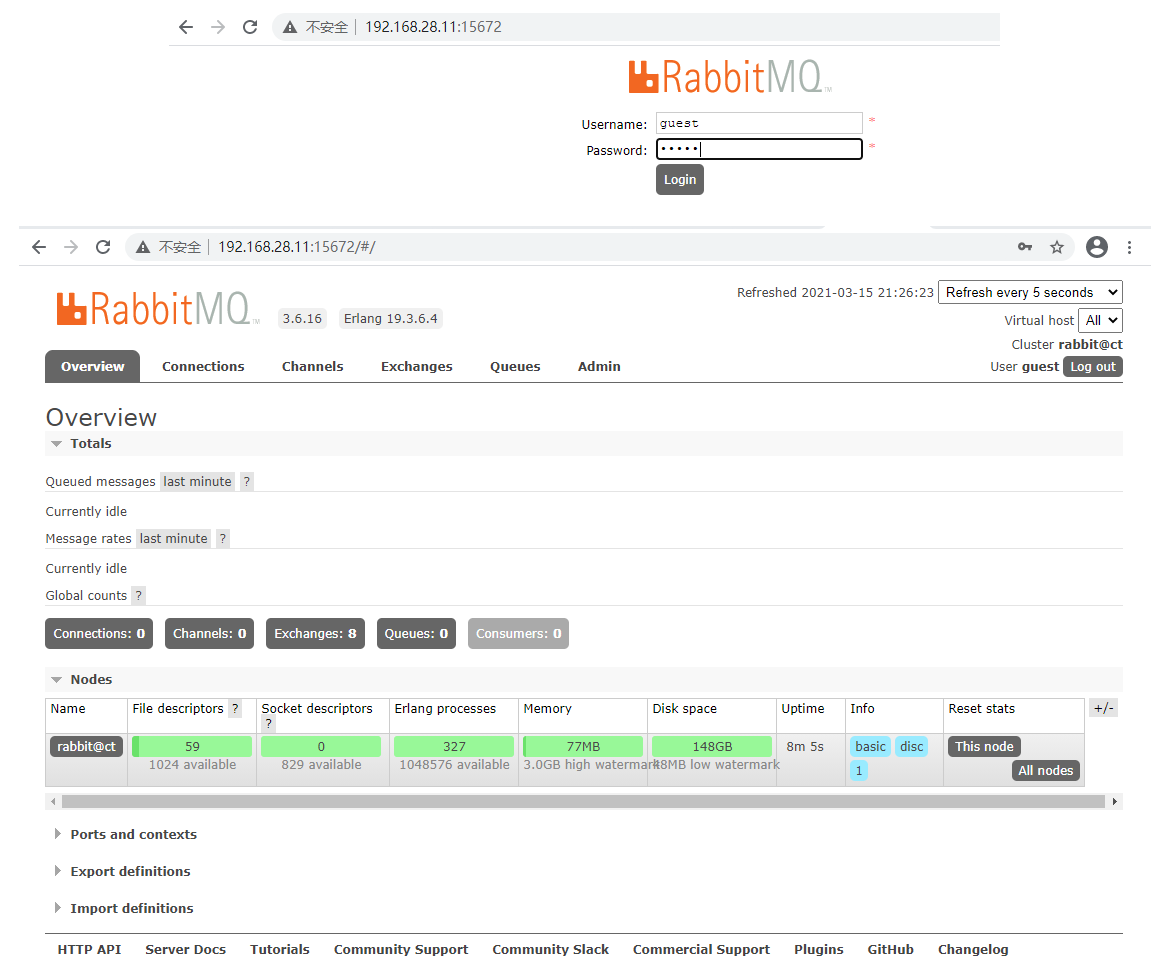Image resolution: width=1171 pixels, height=966 pixels.
Task: Open the rabbit@ct node link
Action: 87,746
